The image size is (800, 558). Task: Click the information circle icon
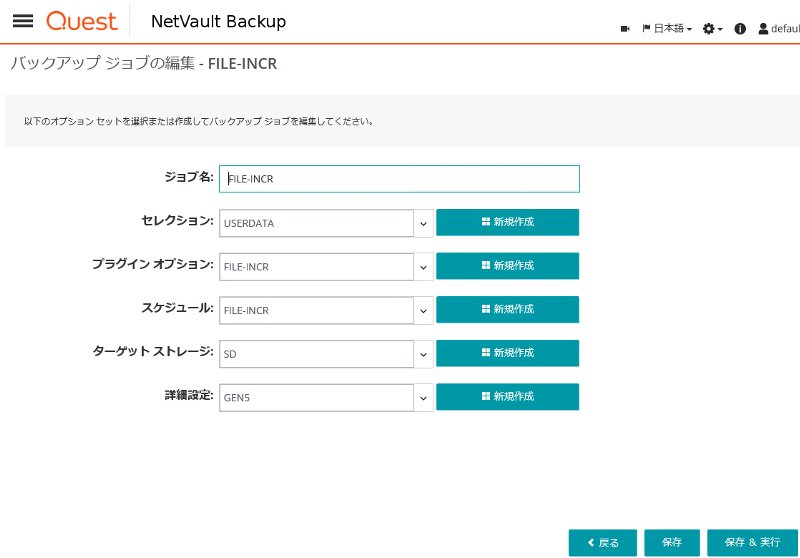point(740,29)
